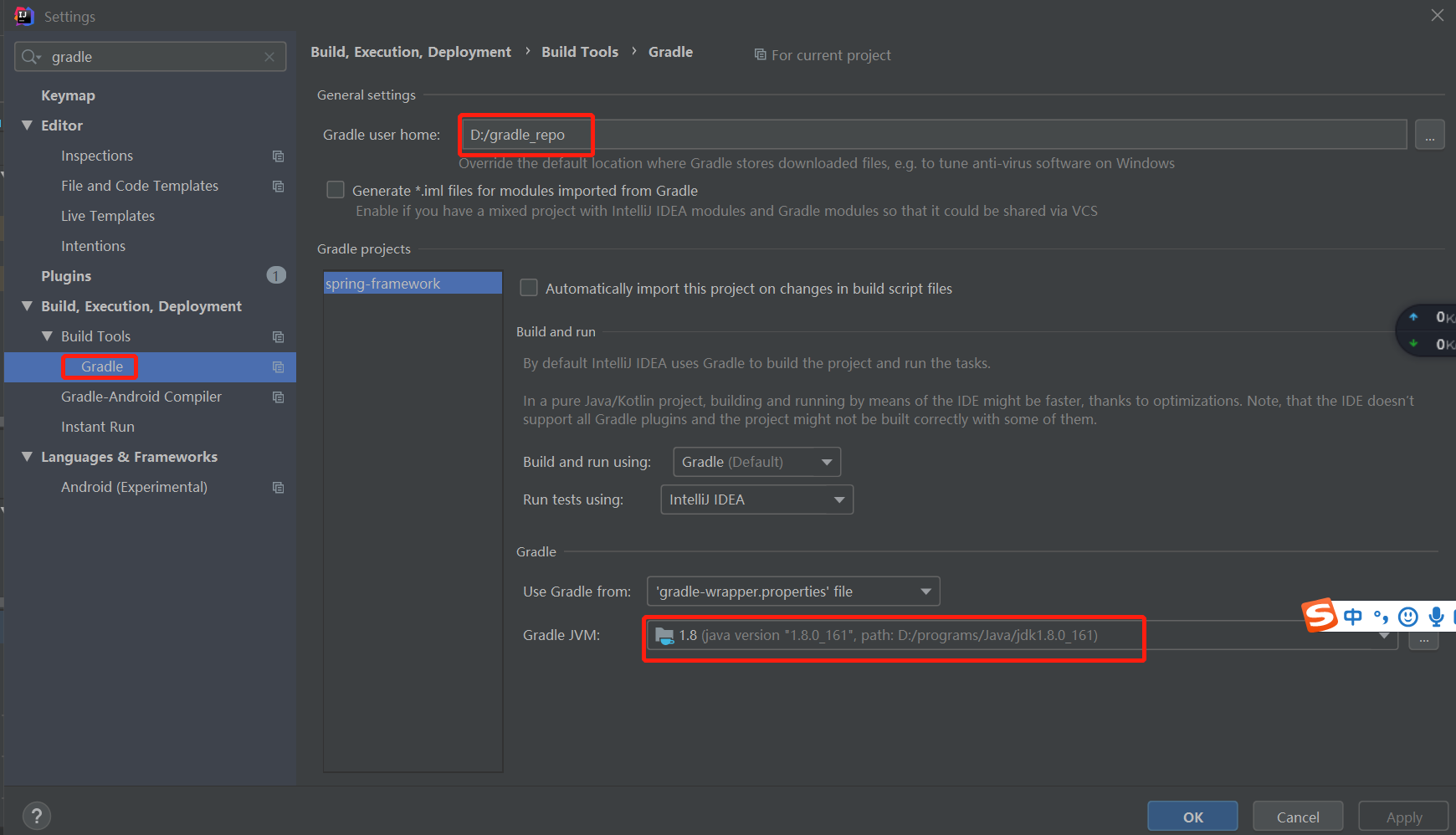Click the project-level icon beside Inspections
The height and width of the screenshot is (835, 1456).
tap(278, 156)
